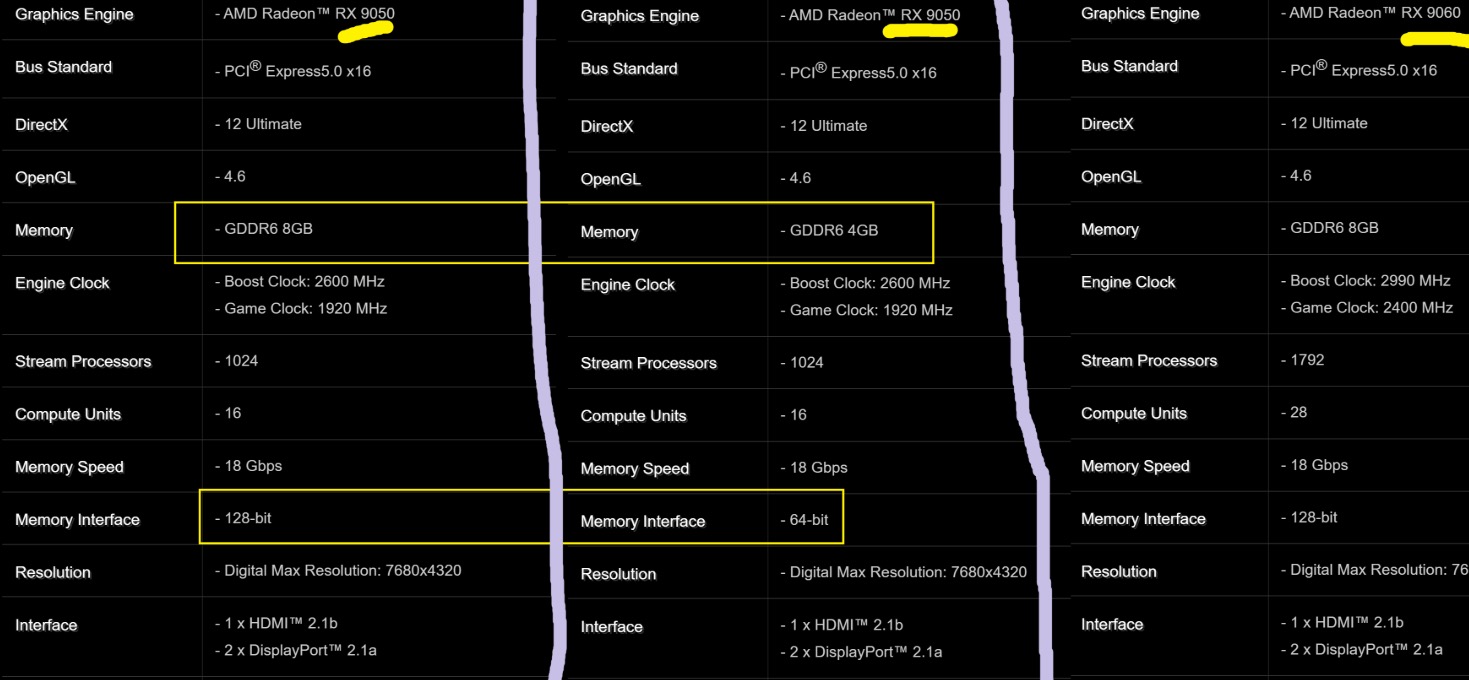This screenshot has width=1469, height=680.
Task: Select OpenGL "4.6" in the RX 9060 table
Action: pyautogui.click(x=1301, y=175)
